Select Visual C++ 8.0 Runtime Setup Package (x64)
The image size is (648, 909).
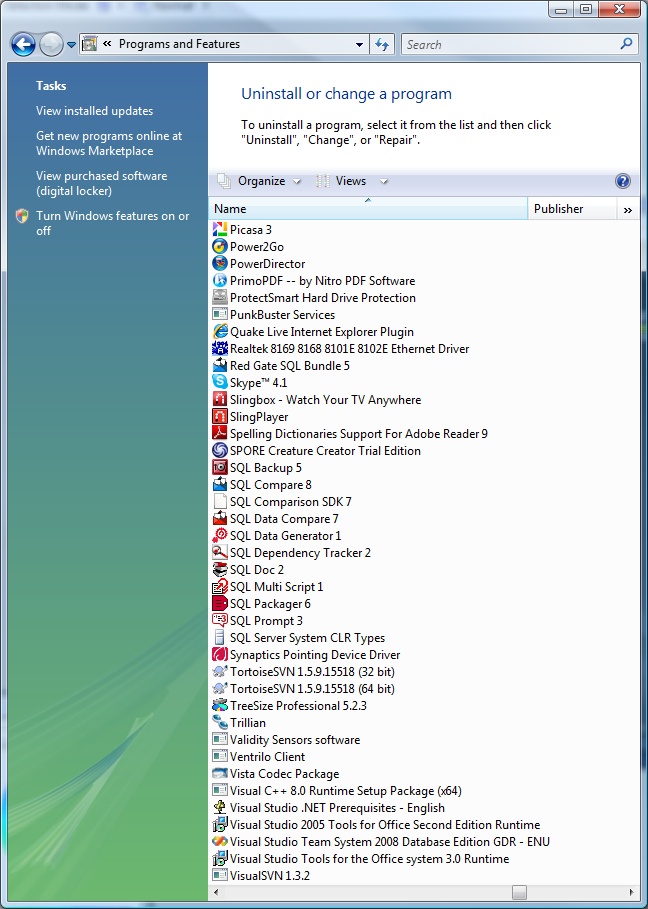[x=337, y=791]
